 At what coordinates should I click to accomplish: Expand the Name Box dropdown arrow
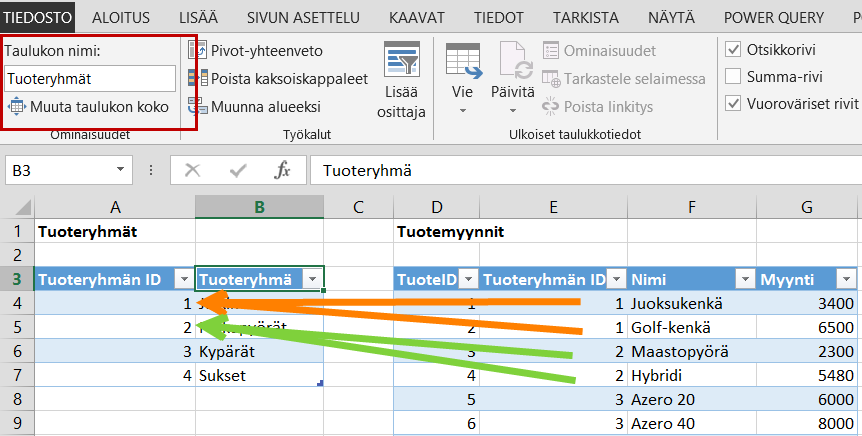click(x=121, y=171)
